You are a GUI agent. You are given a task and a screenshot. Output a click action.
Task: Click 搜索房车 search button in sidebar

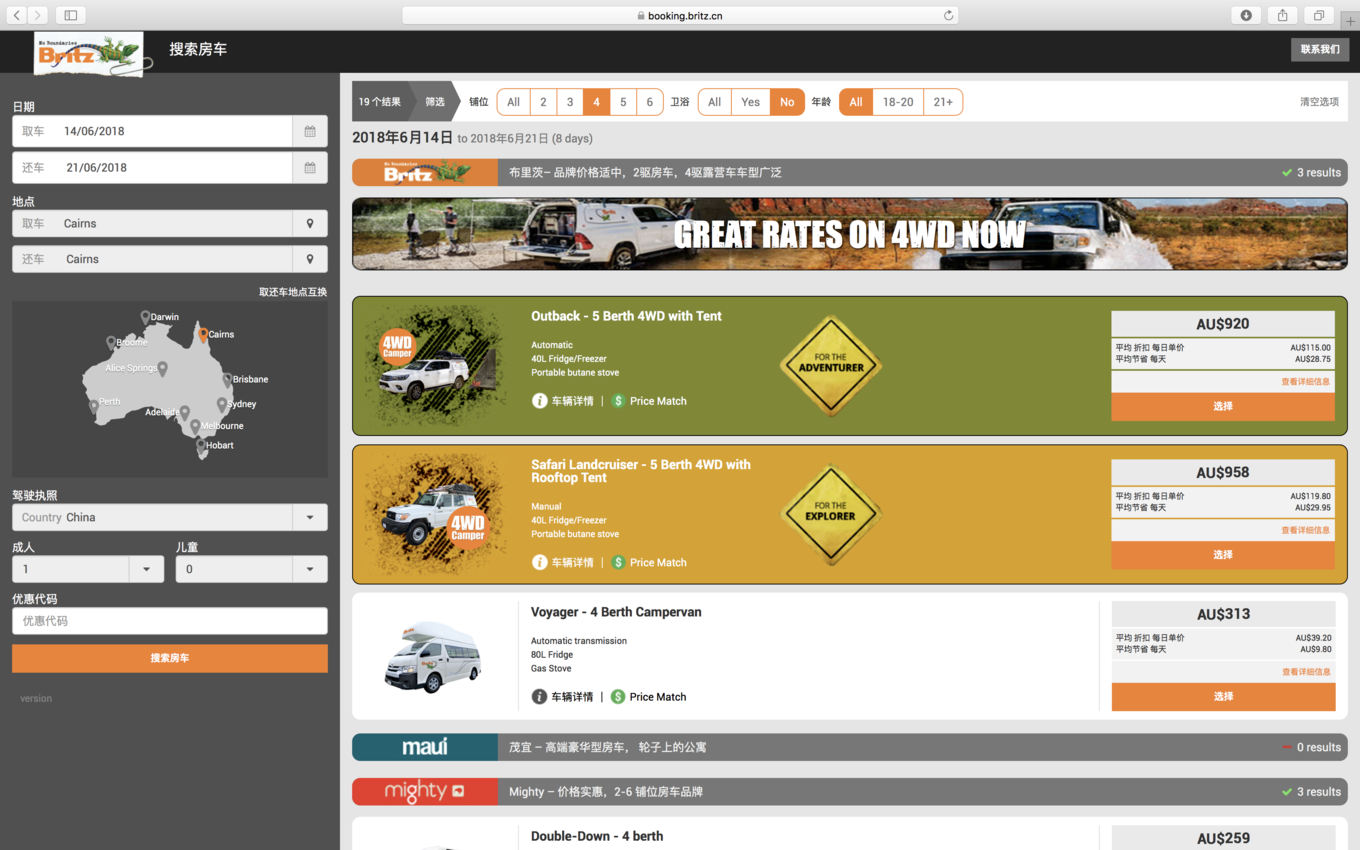[x=170, y=658]
